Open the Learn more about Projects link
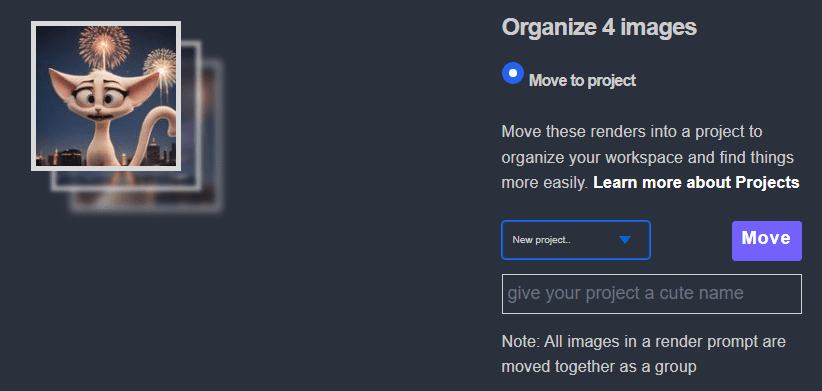Viewport: 822px width, 391px height. coord(696,182)
